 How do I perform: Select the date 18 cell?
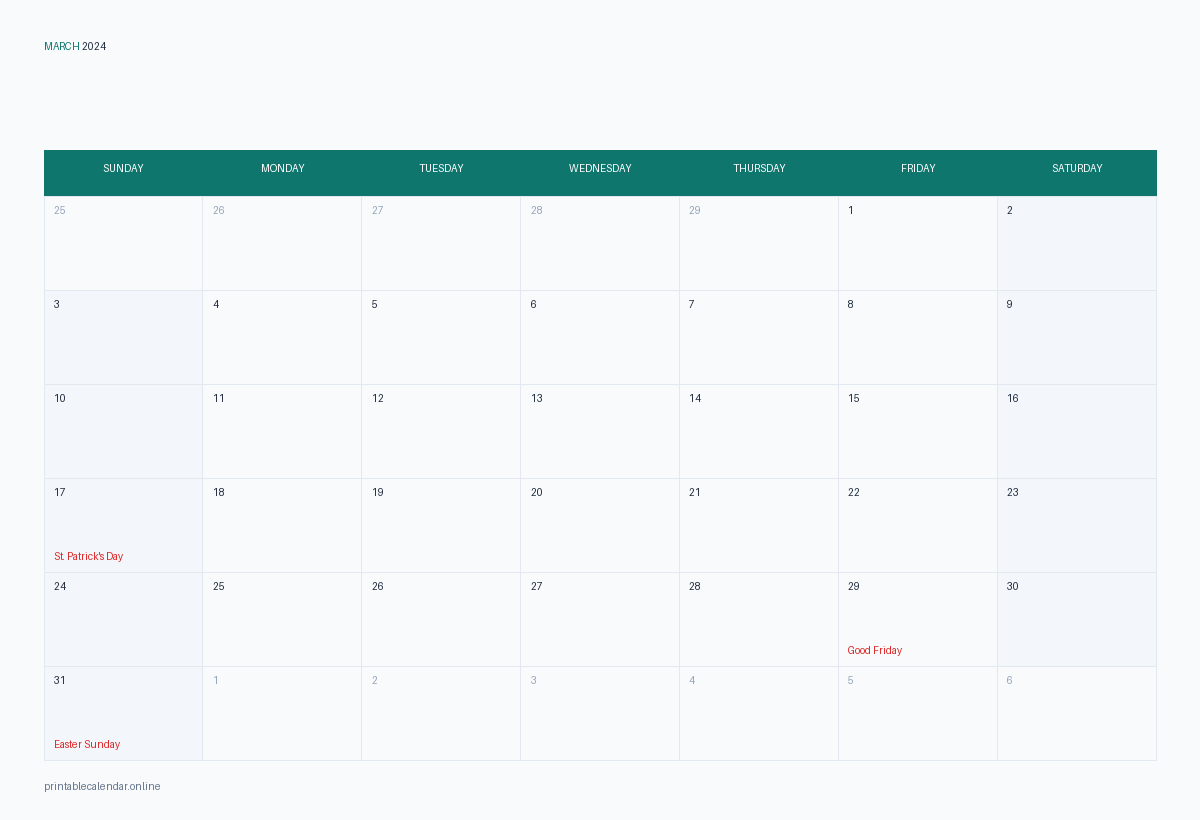coord(282,526)
